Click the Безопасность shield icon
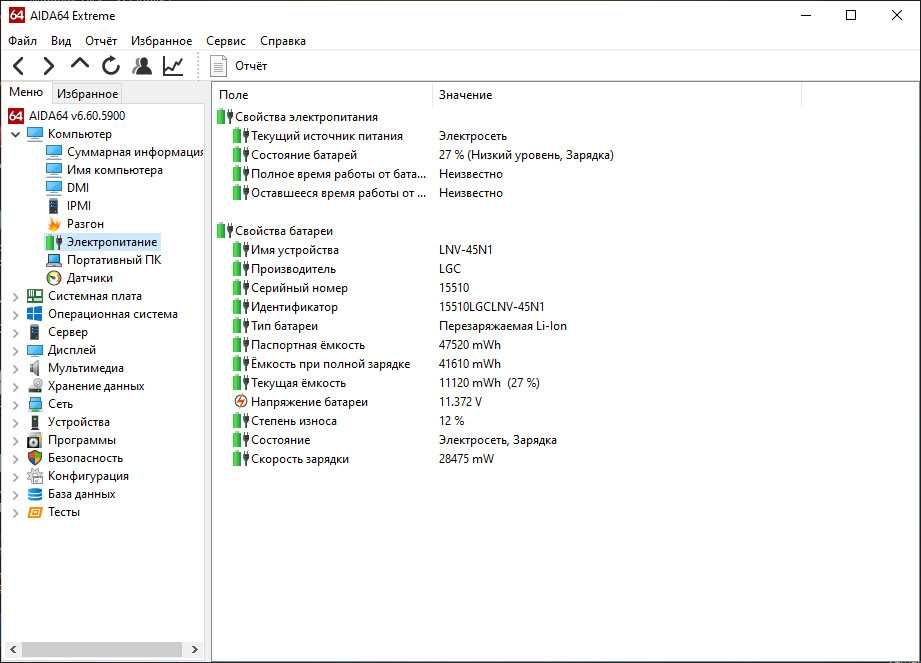 point(35,458)
